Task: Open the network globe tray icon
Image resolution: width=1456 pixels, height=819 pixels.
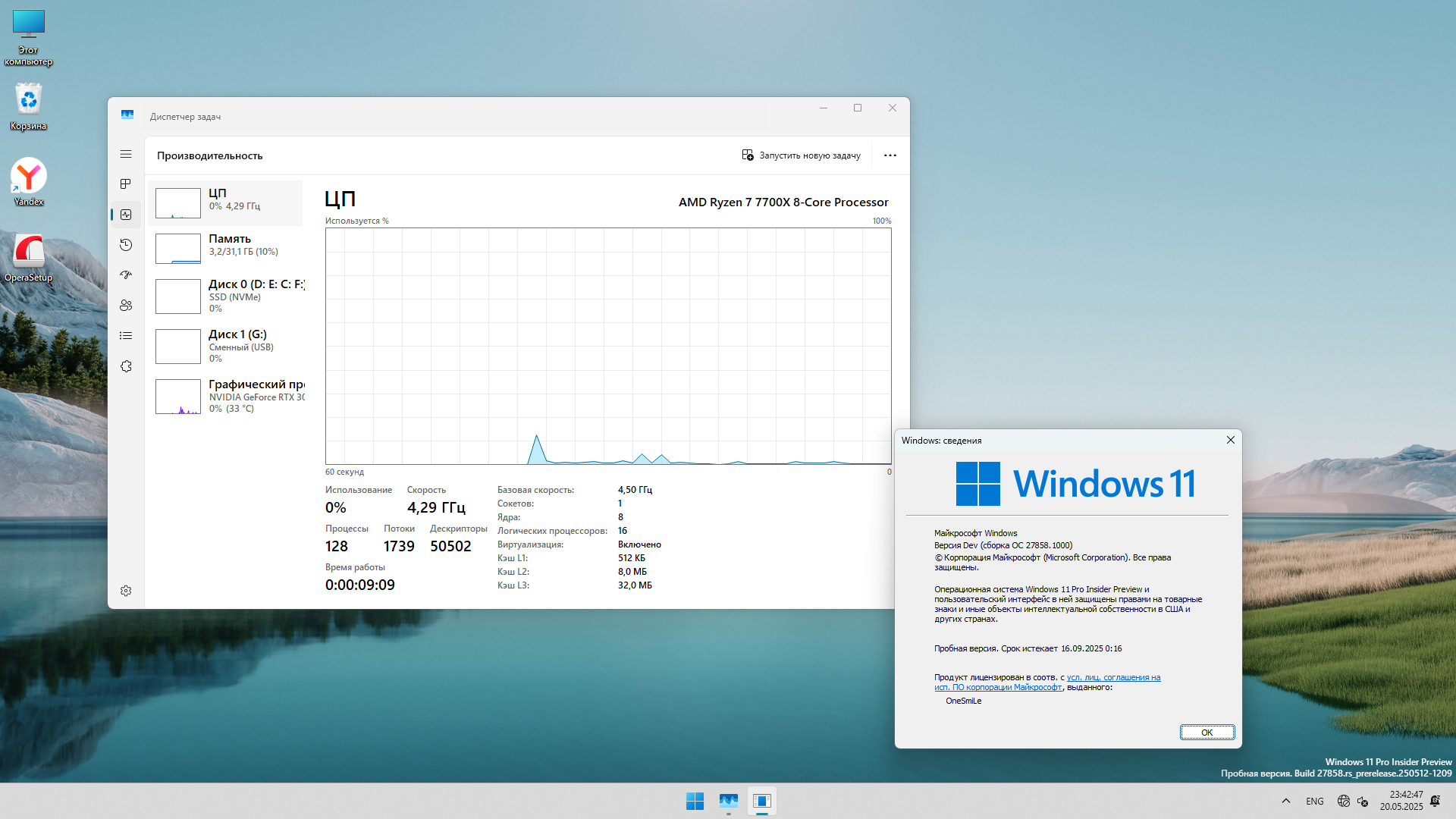Action: (1344, 801)
